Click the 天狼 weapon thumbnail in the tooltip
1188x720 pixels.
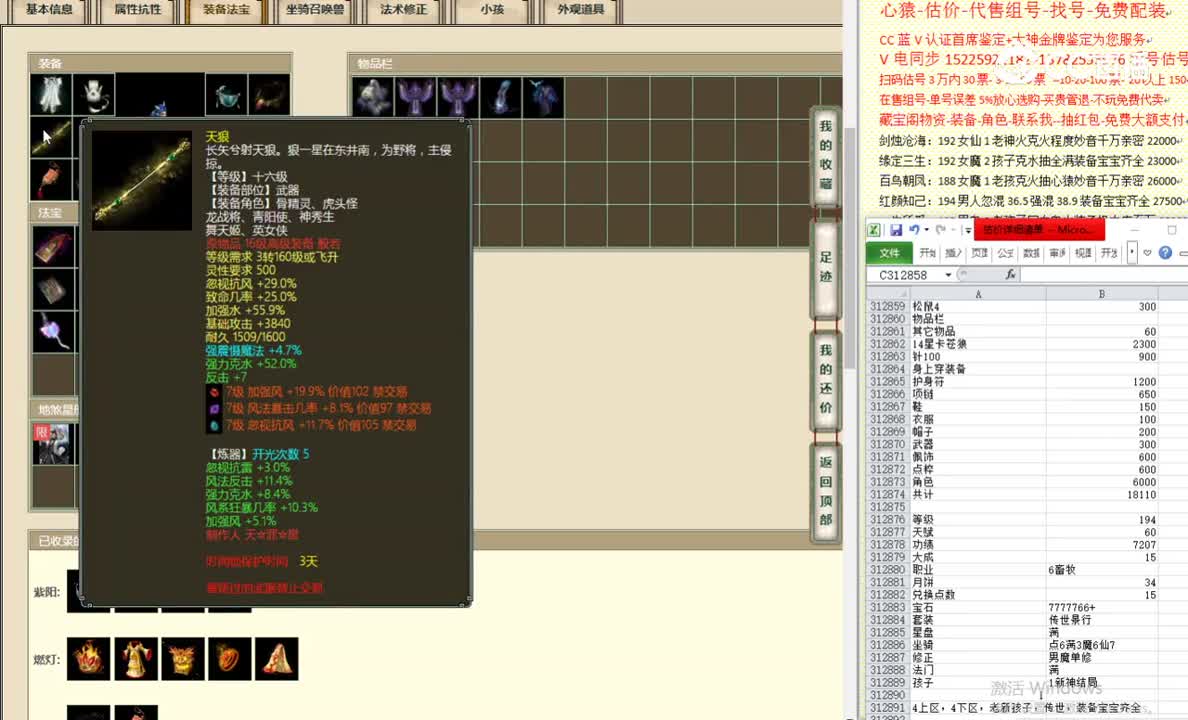[x=141, y=178]
